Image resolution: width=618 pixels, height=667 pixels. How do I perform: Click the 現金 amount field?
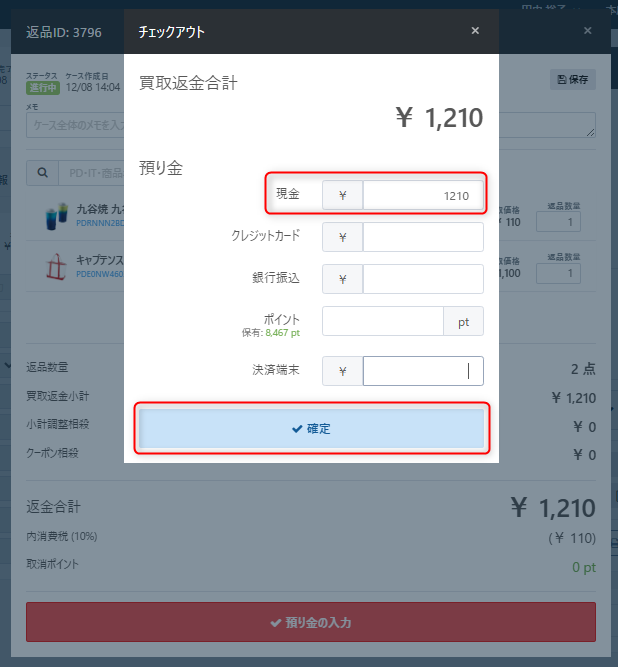pos(423,195)
